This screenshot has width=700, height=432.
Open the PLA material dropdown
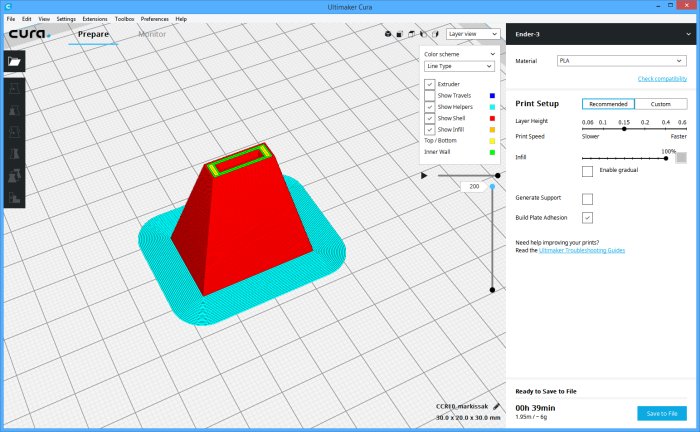click(621, 61)
